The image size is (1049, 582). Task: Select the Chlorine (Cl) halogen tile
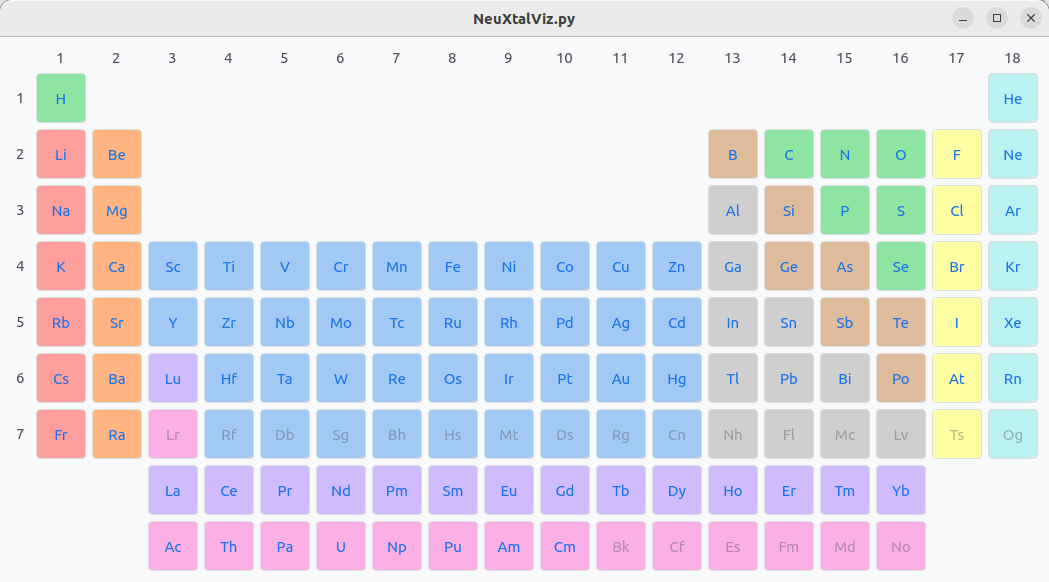click(x=957, y=210)
